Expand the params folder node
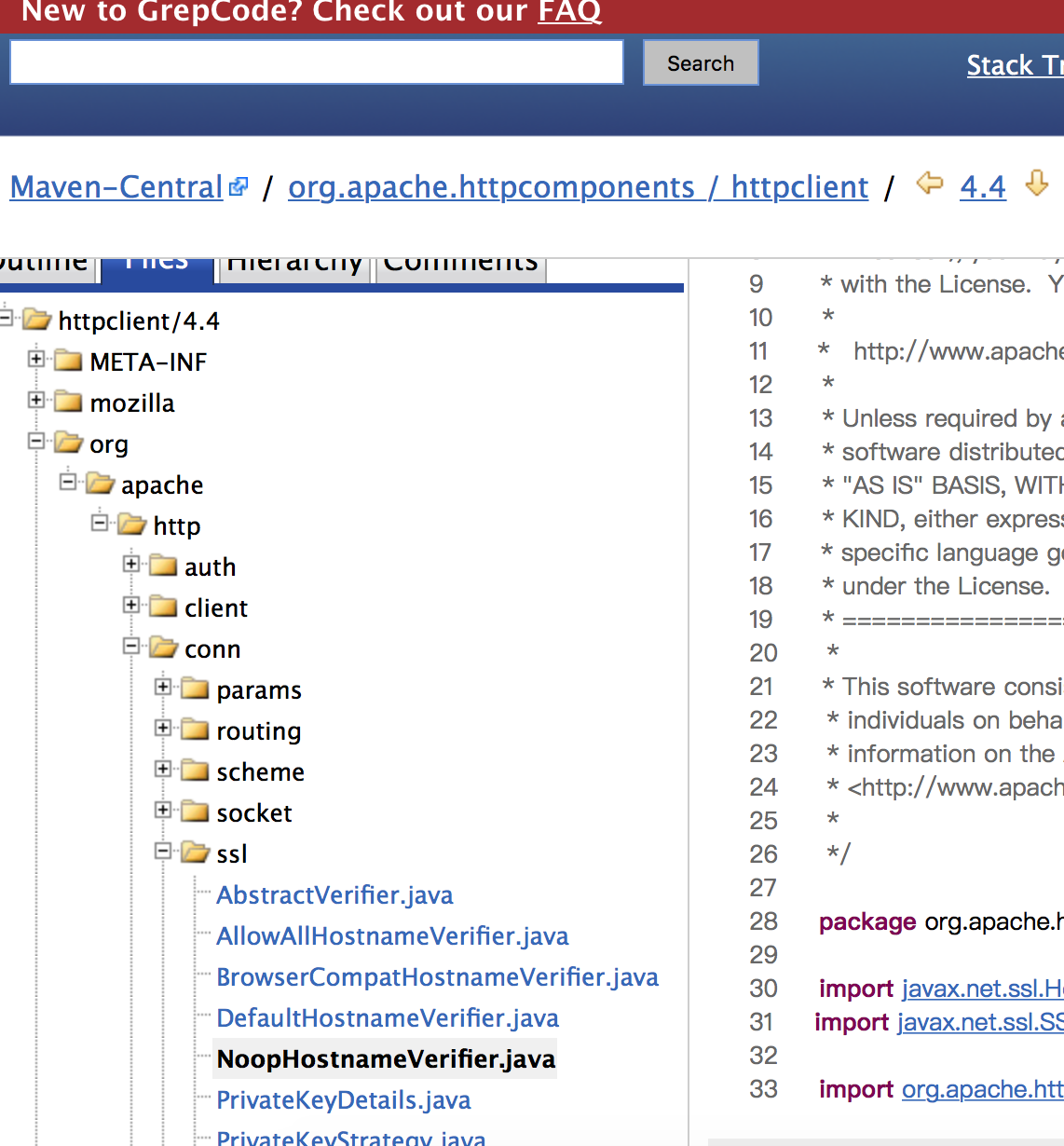 (163, 687)
